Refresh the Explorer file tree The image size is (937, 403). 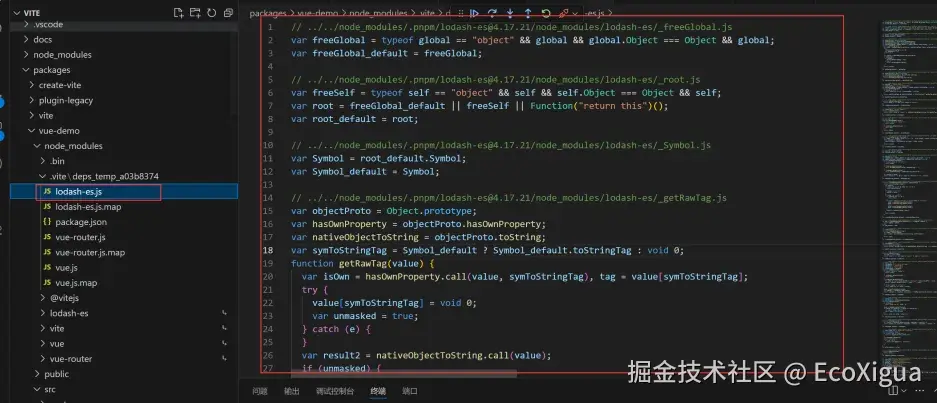pyautogui.click(x=212, y=13)
